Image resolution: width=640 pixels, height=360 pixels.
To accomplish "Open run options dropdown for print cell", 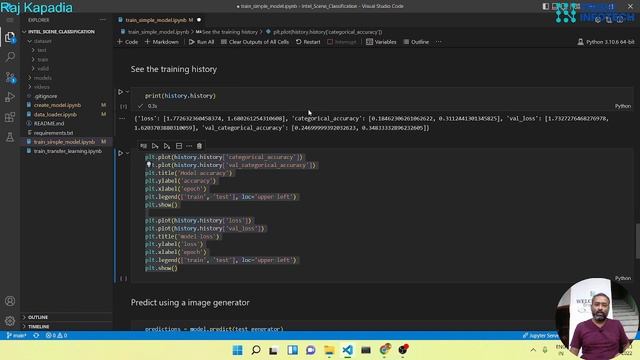I will [x=127, y=92].
